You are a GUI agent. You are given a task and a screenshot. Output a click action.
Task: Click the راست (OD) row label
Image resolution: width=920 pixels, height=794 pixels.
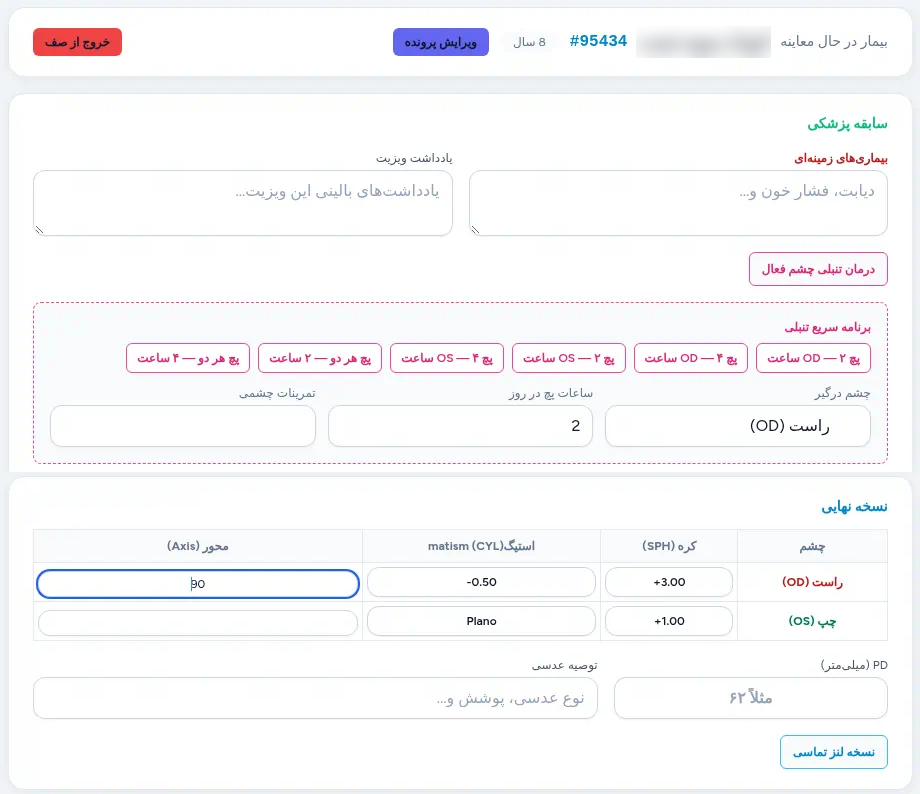coord(812,582)
